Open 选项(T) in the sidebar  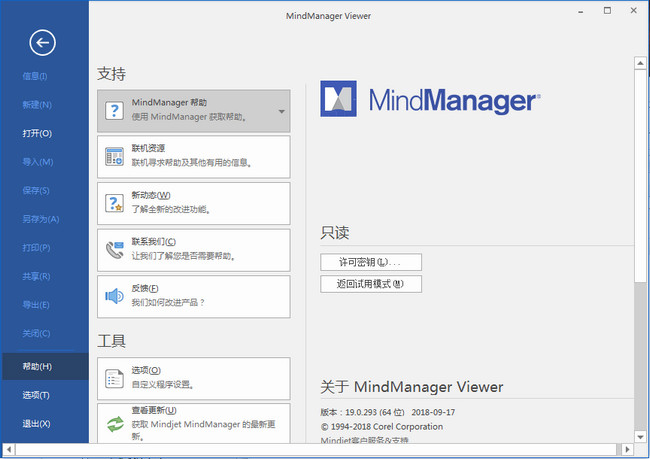[36, 395]
